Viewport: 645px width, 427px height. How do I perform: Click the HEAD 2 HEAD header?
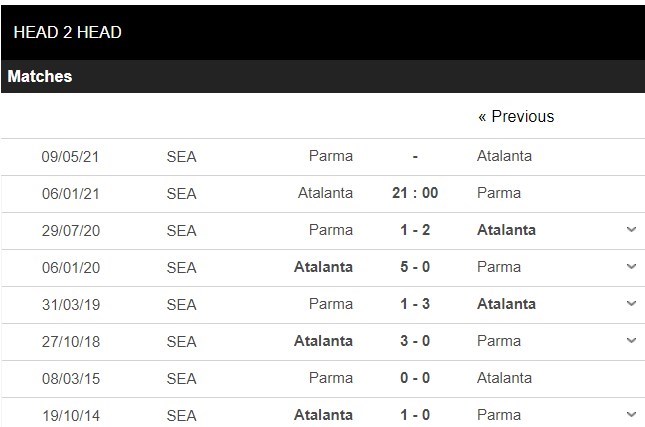point(67,32)
